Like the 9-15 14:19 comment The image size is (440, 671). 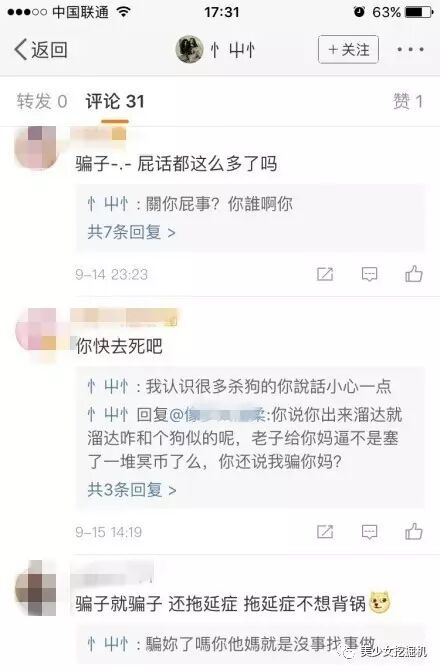414,531
